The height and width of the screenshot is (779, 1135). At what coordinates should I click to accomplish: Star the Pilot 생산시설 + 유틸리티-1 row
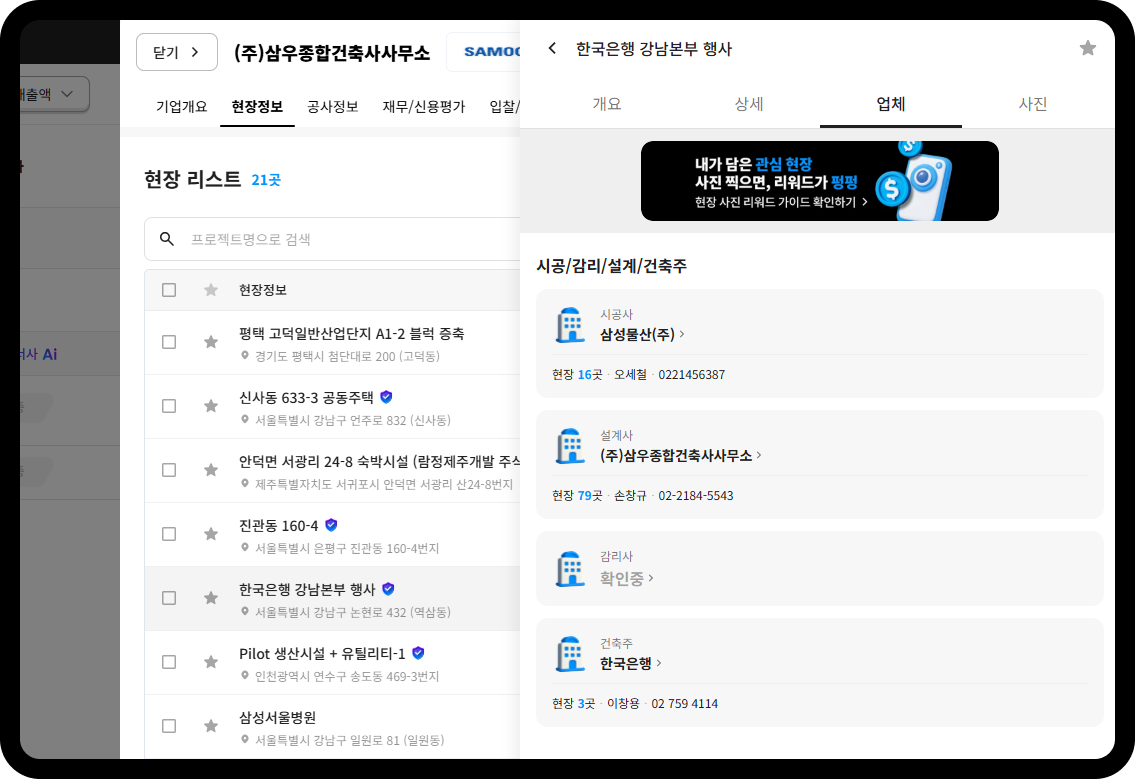click(211, 662)
